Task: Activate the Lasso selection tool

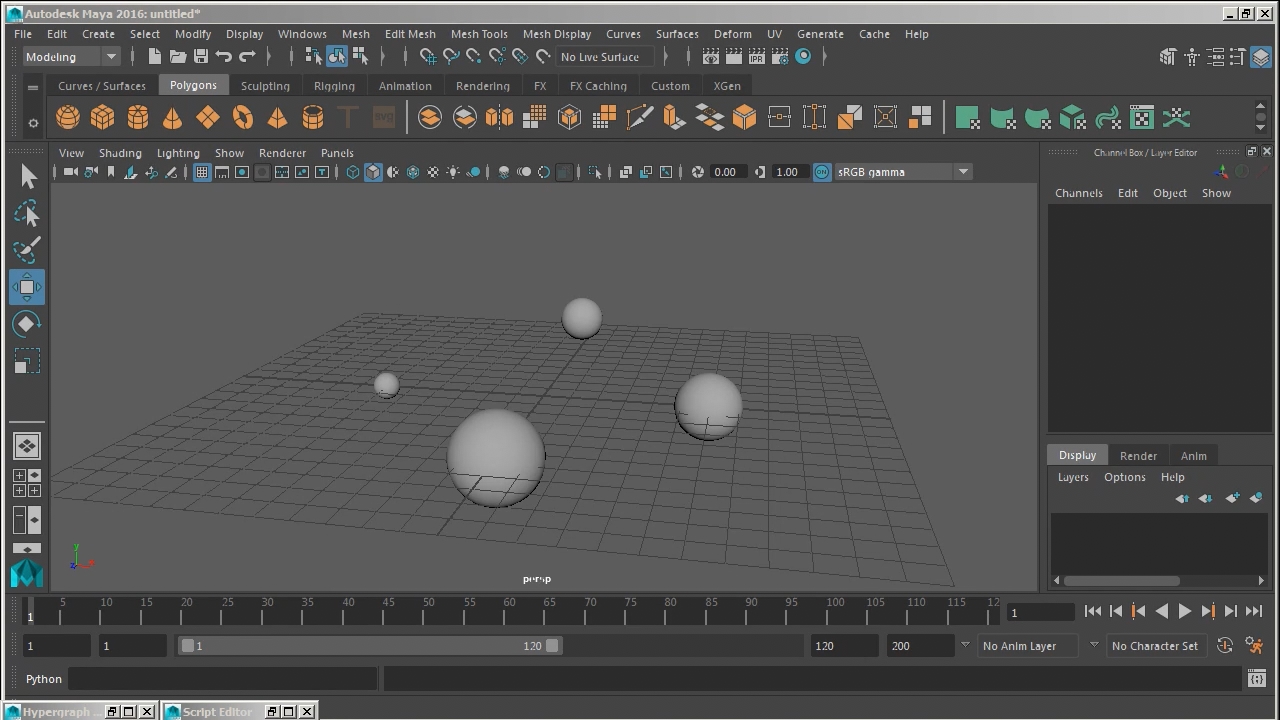Action: 27,214
